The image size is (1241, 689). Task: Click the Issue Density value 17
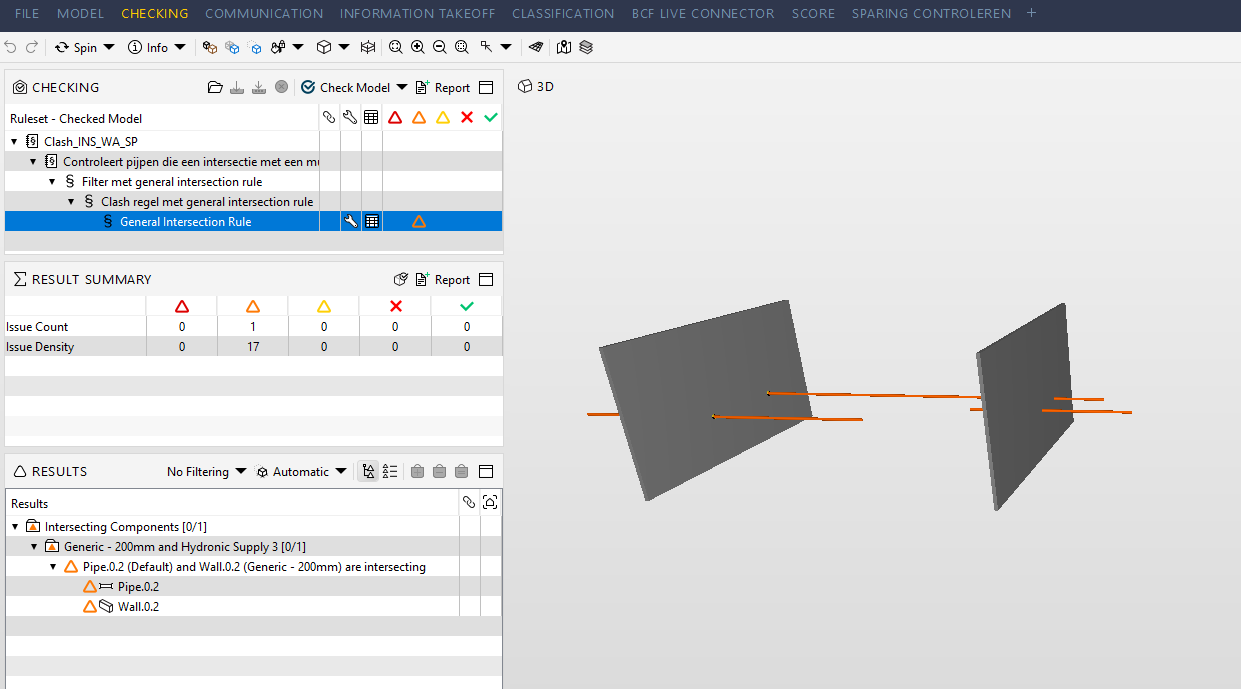click(x=253, y=347)
